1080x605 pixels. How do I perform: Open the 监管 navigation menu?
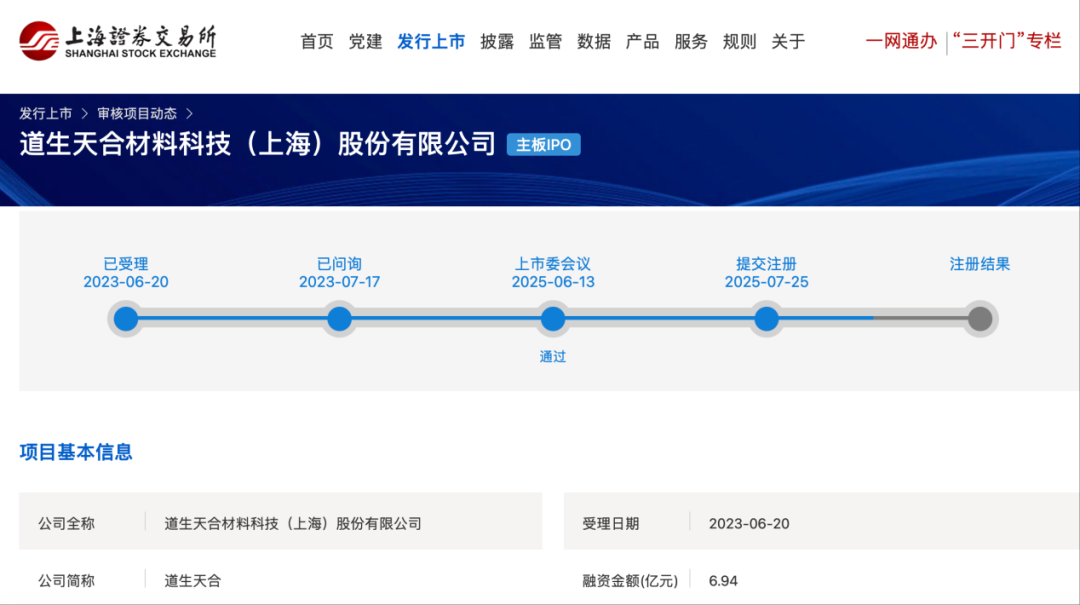tap(545, 41)
